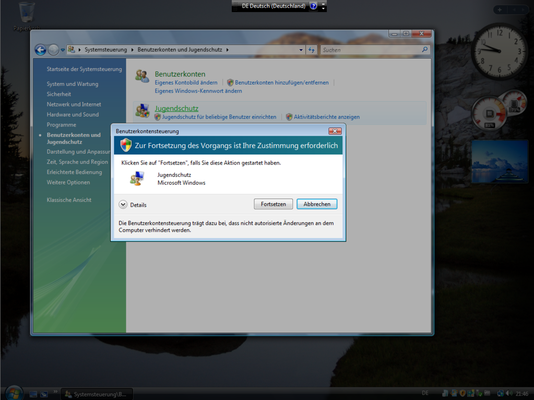Expand Systemsteuerung breadcrumb arrow

click(x=132, y=50)
